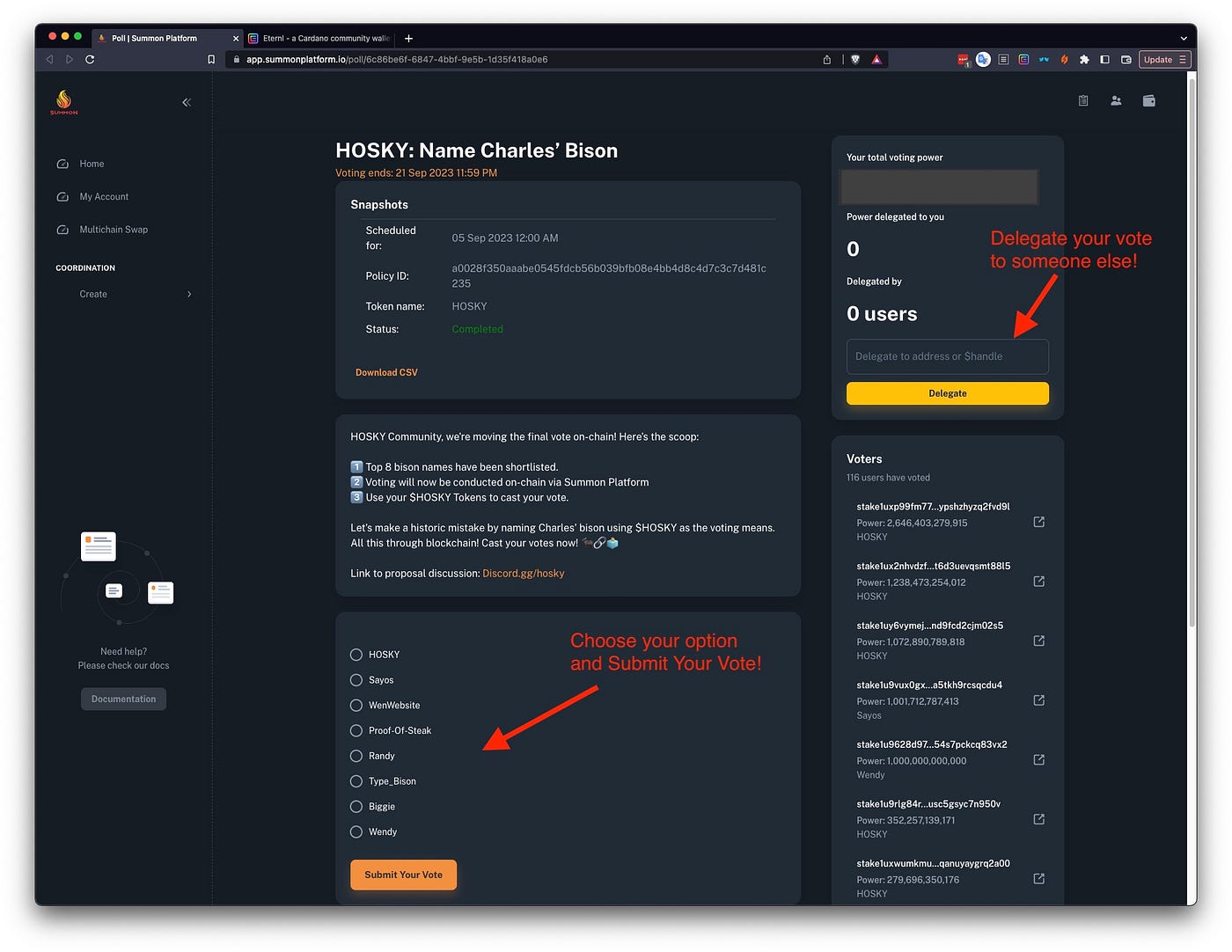
Task: Select the WenWebsite radio option
Action: tap(356, 706)
